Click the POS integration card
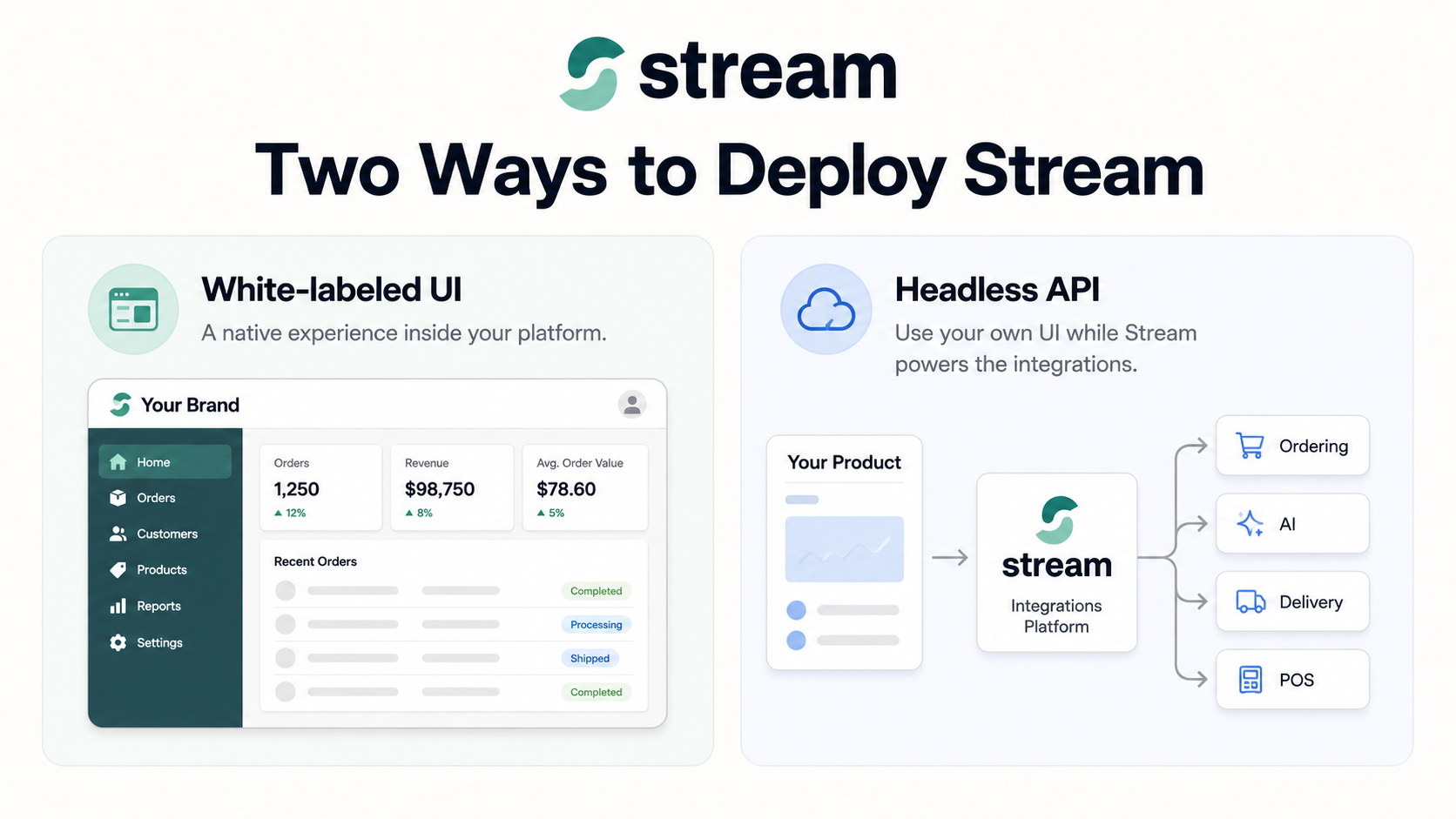This screenshot has height=819, width=1456. (1292, 679)
